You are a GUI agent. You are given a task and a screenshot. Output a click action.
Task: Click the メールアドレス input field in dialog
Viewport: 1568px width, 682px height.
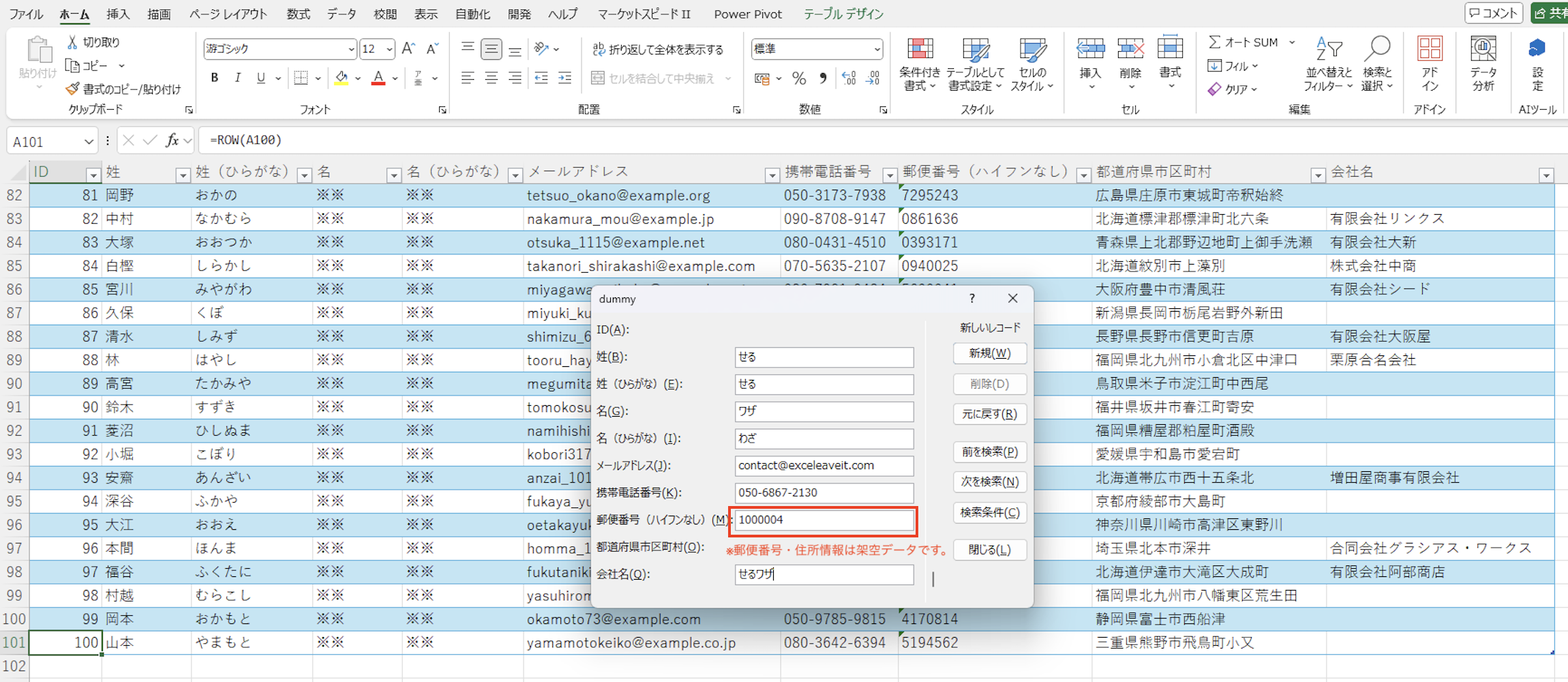pos(824,466)
